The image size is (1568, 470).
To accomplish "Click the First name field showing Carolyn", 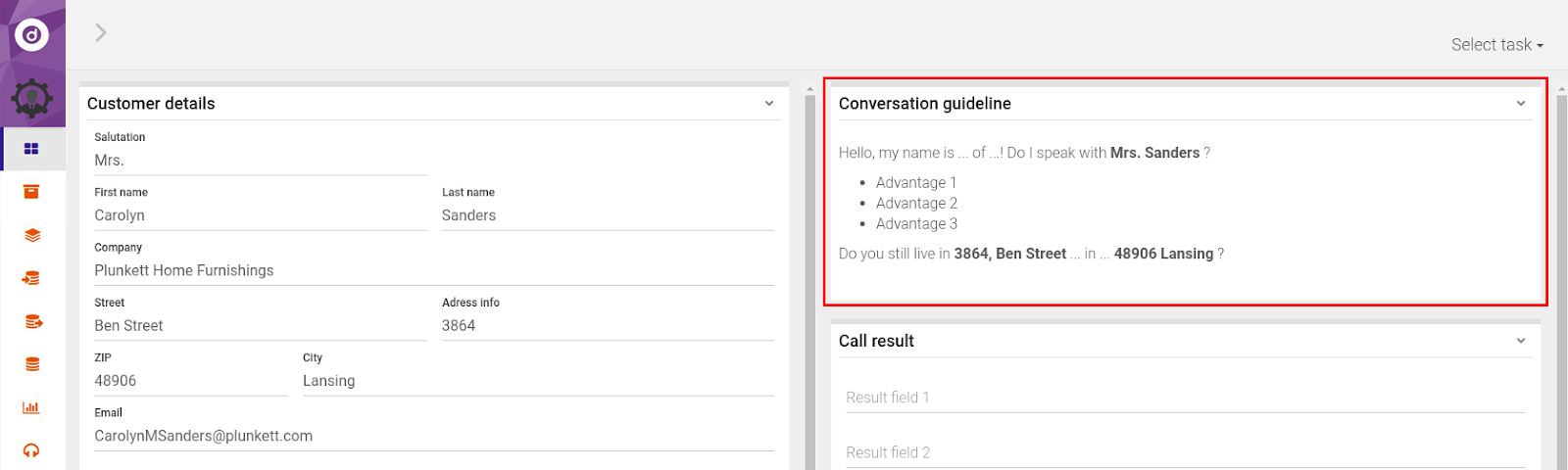I will pyautogui.click(x=260, y=215).
